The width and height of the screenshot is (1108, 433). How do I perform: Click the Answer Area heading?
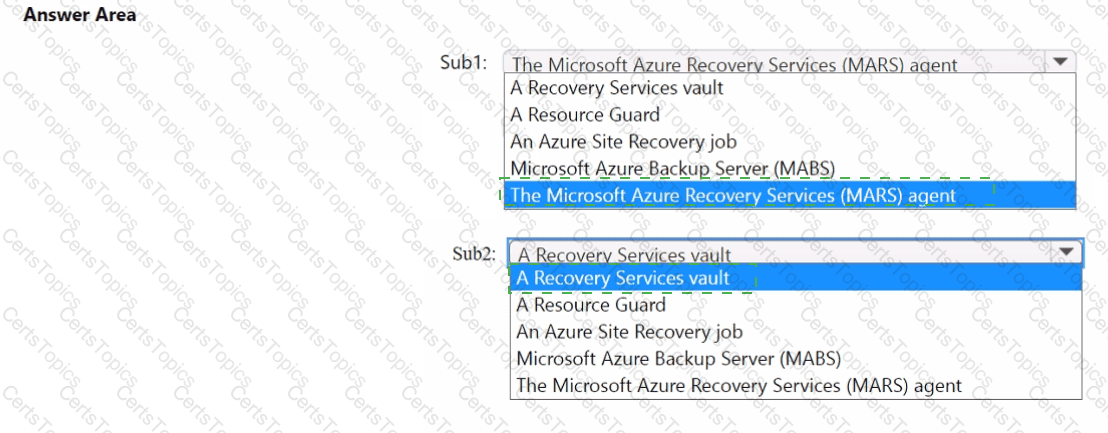pos(79,16)
